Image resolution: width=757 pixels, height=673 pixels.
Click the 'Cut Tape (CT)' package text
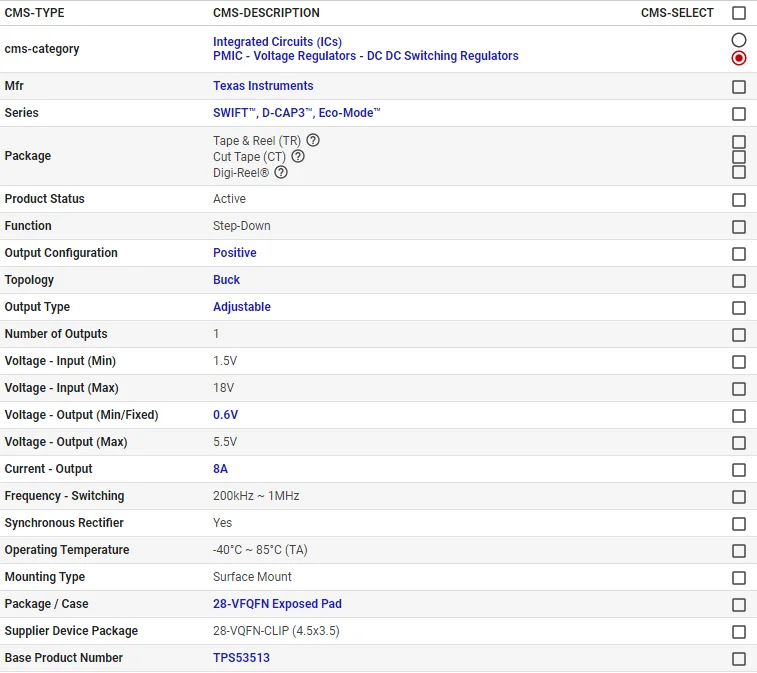pyautogui.click(x=250, y=157)
